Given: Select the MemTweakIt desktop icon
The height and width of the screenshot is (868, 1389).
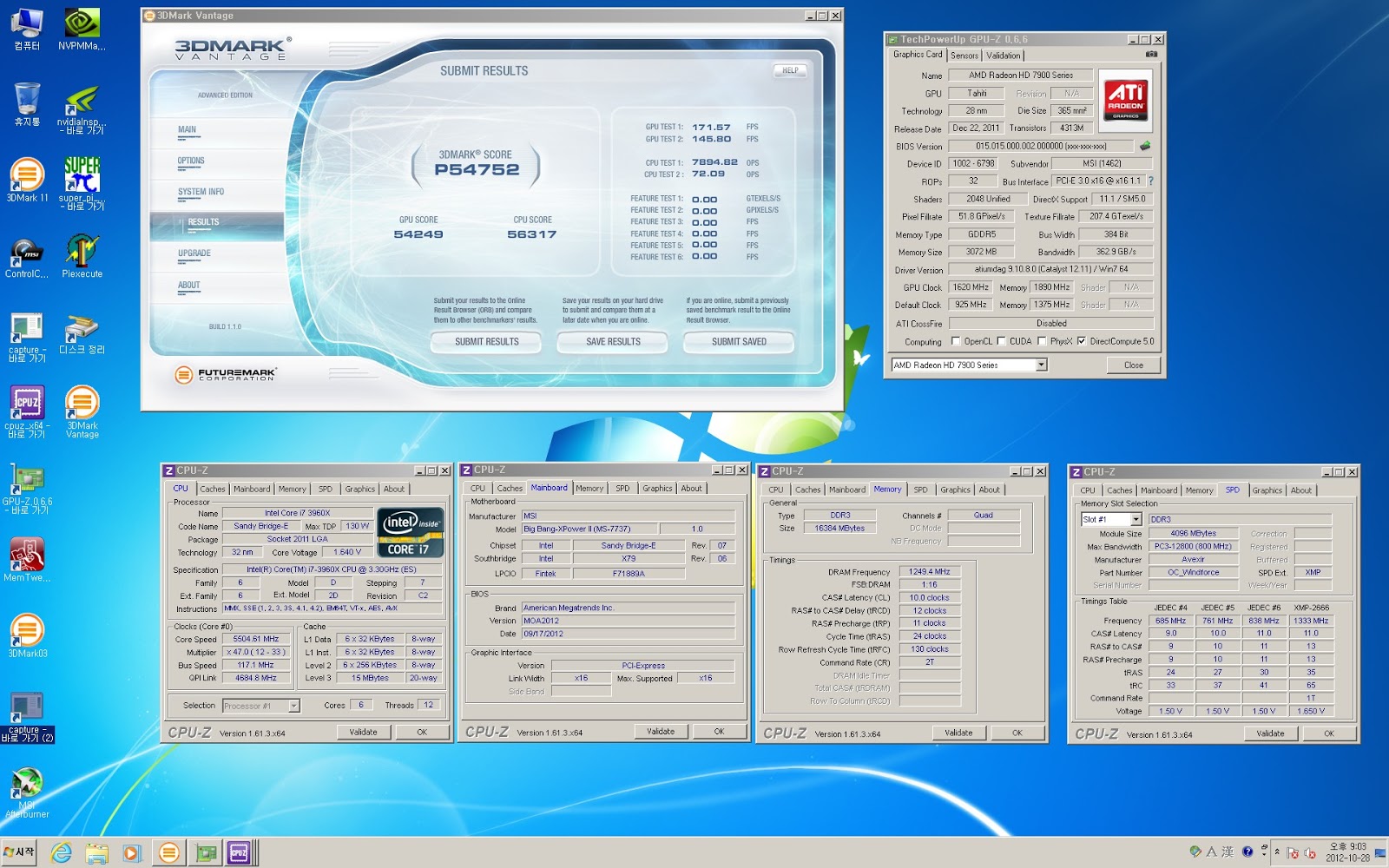Looking at the screenshot, I should click(27, 561).
